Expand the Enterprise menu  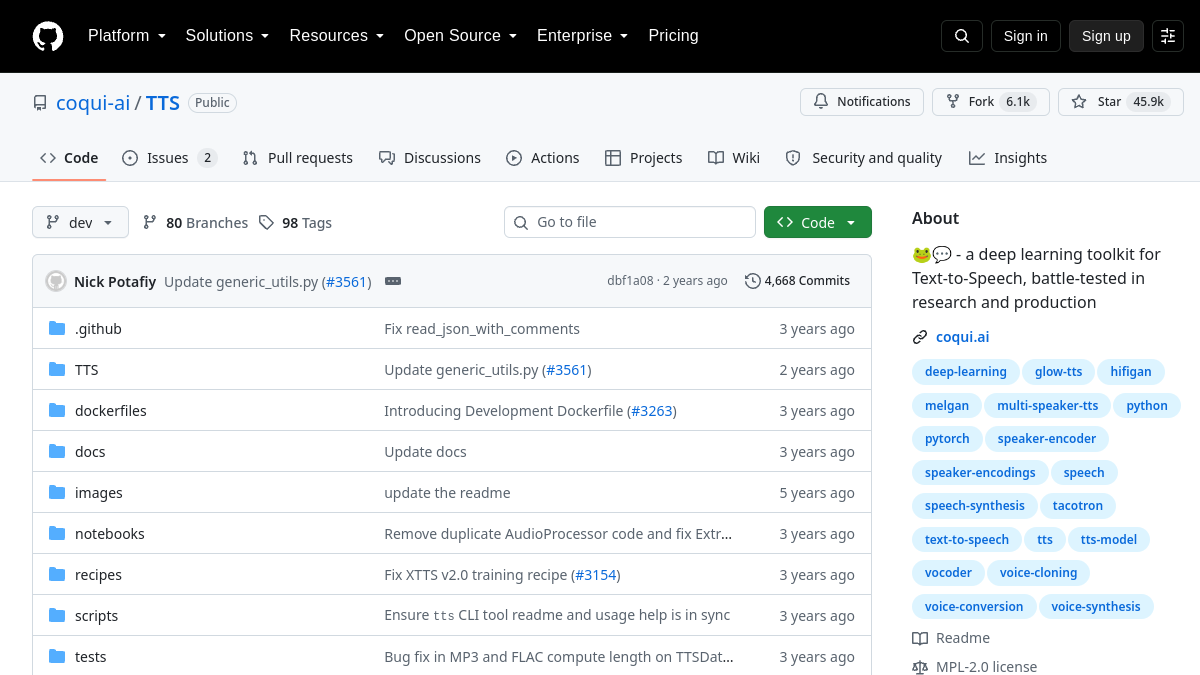pyautogui.click(x=582, y=36)
